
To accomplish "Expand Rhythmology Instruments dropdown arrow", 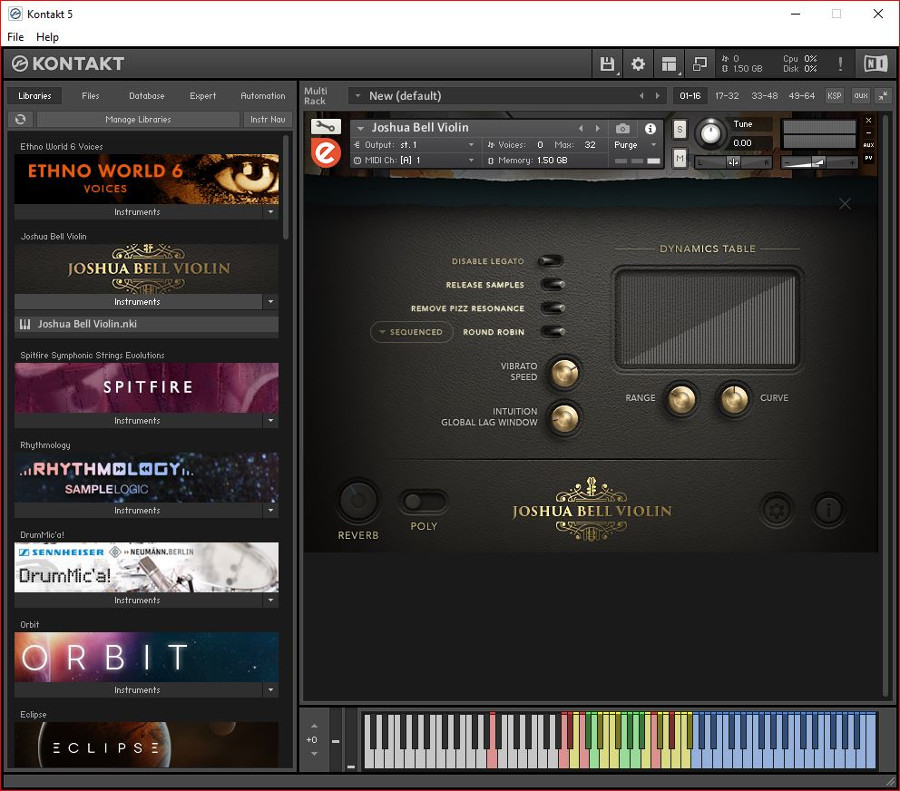I will pyautogui.click(x=271, y=510).
